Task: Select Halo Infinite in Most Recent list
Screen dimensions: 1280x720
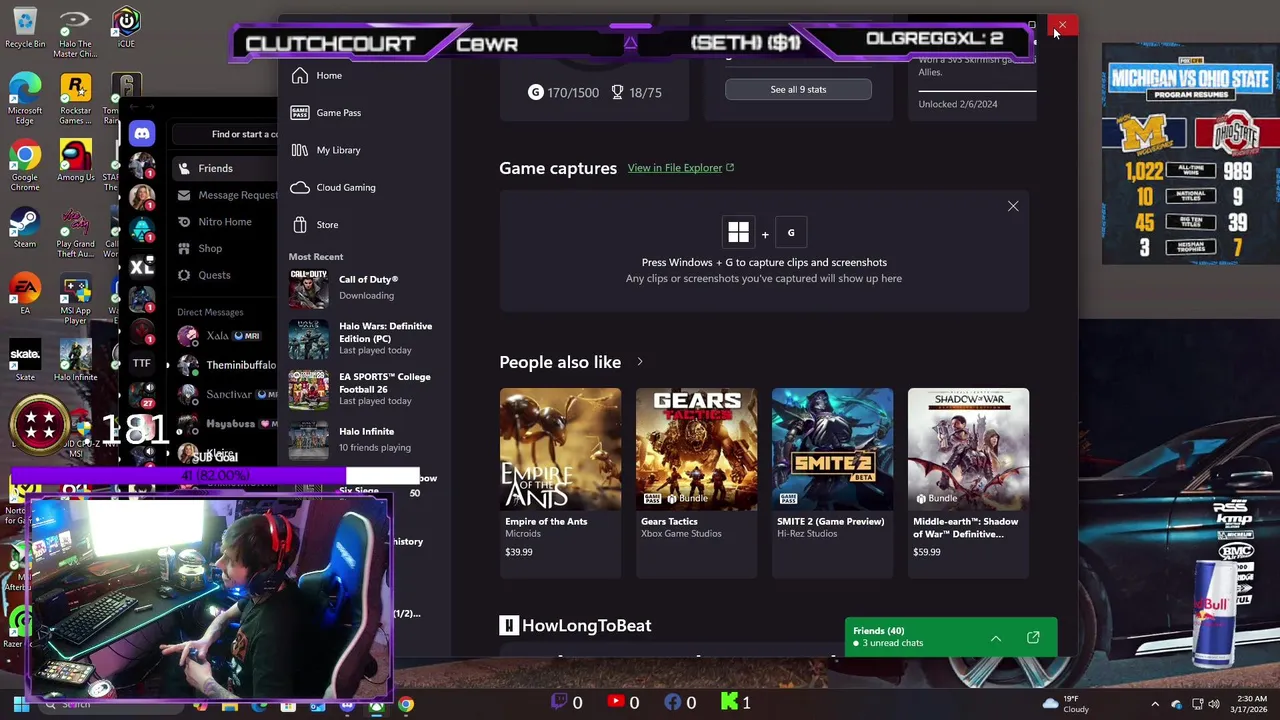Action: coord(365,439)
